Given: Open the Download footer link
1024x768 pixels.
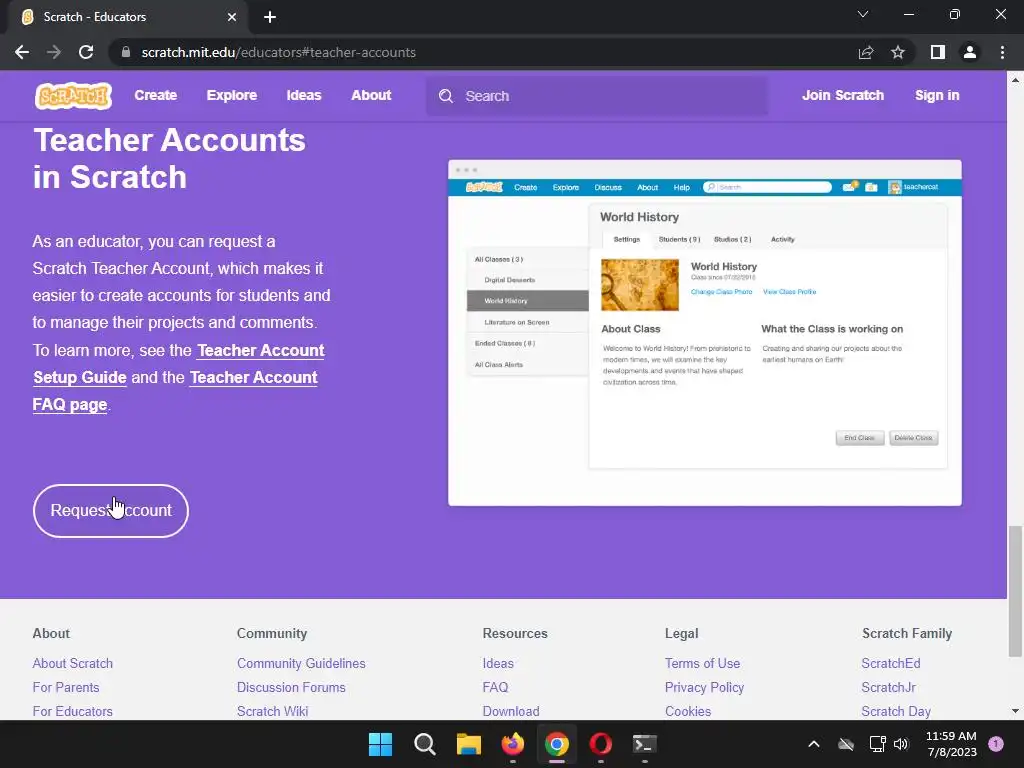Looking at the screenshot, I should (x=511, y=711).
